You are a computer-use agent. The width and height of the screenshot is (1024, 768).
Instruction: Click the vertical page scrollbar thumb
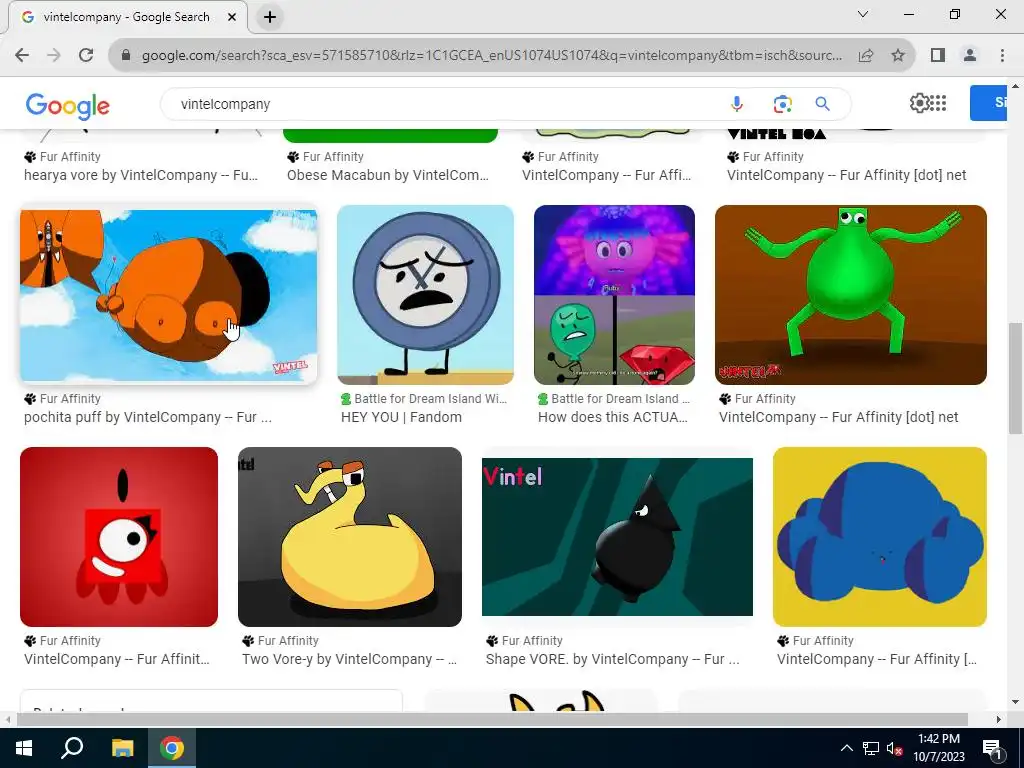(1015, 377)
